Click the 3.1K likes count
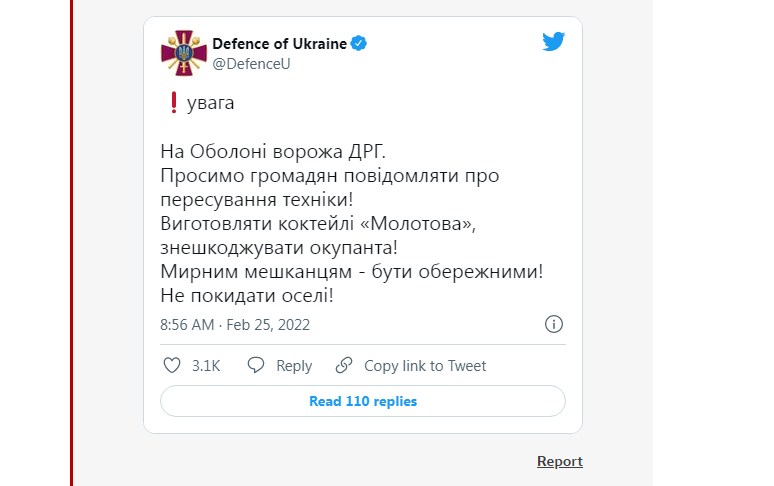 [x=206, y=366]
